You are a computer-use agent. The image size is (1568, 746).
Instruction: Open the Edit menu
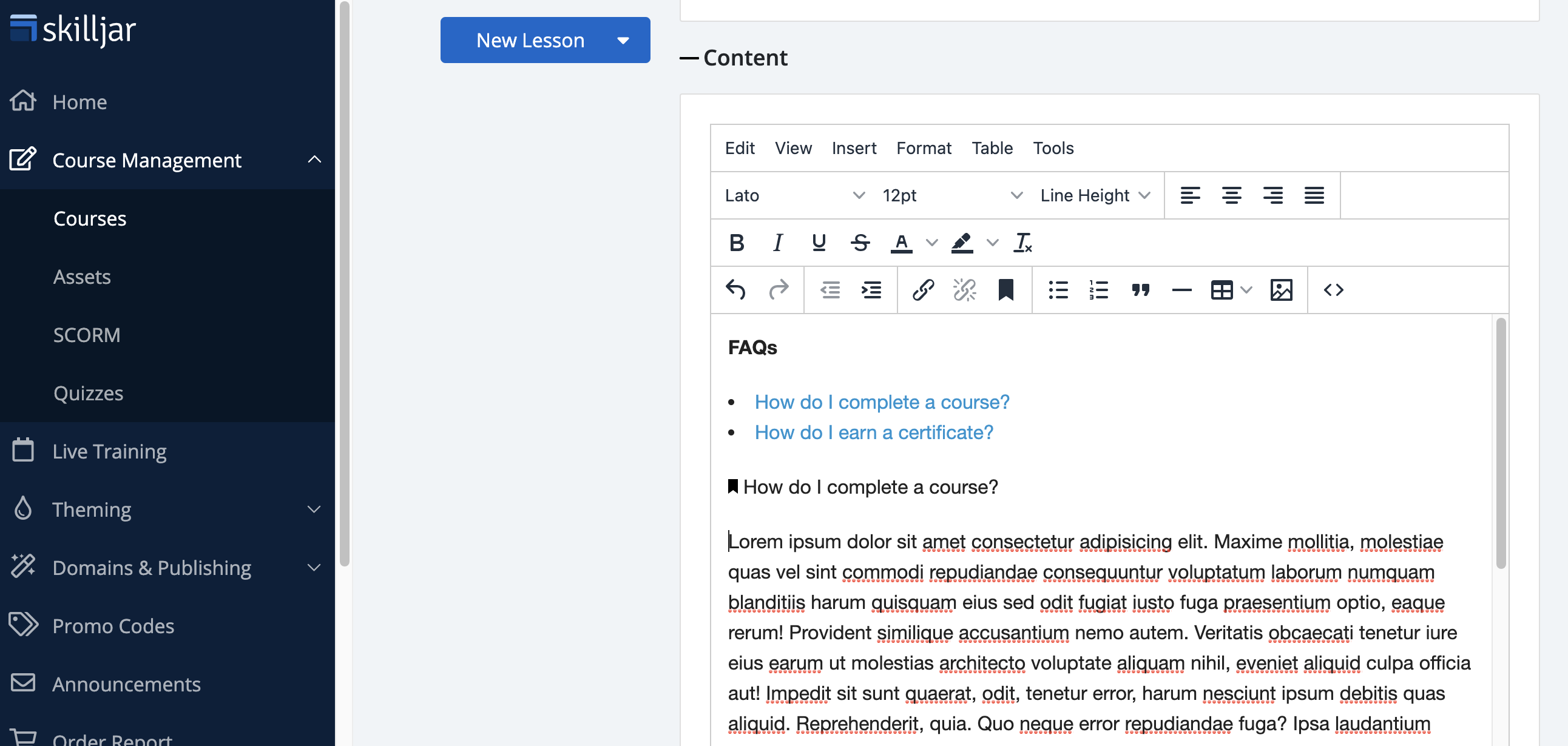[x=740, y=148]
